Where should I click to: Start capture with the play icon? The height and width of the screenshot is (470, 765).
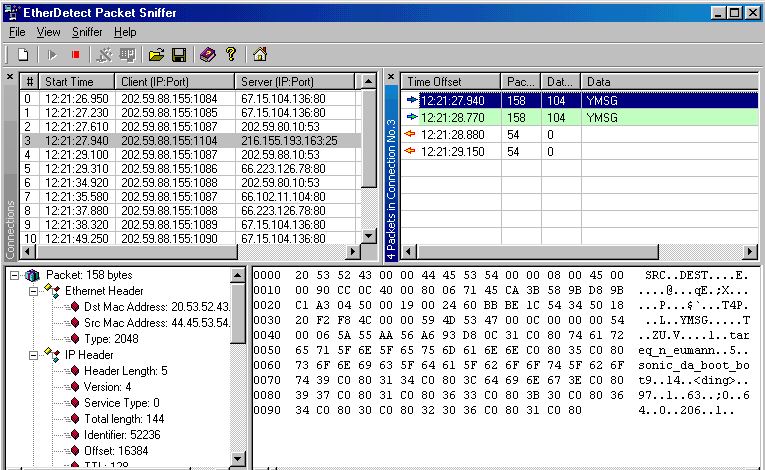point(53,55)
